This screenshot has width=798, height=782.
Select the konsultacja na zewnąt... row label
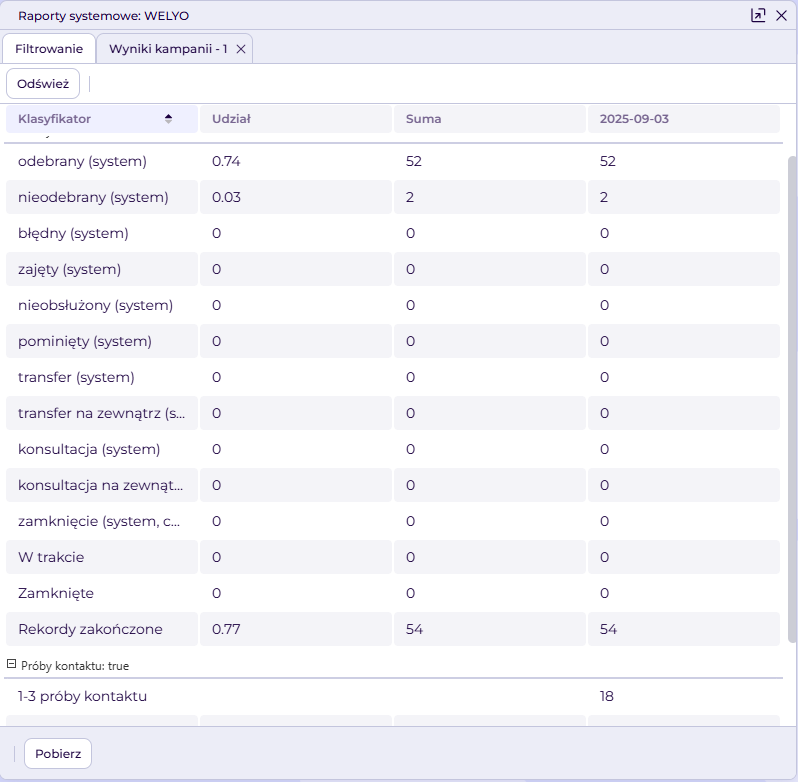[x=100, y=485]
